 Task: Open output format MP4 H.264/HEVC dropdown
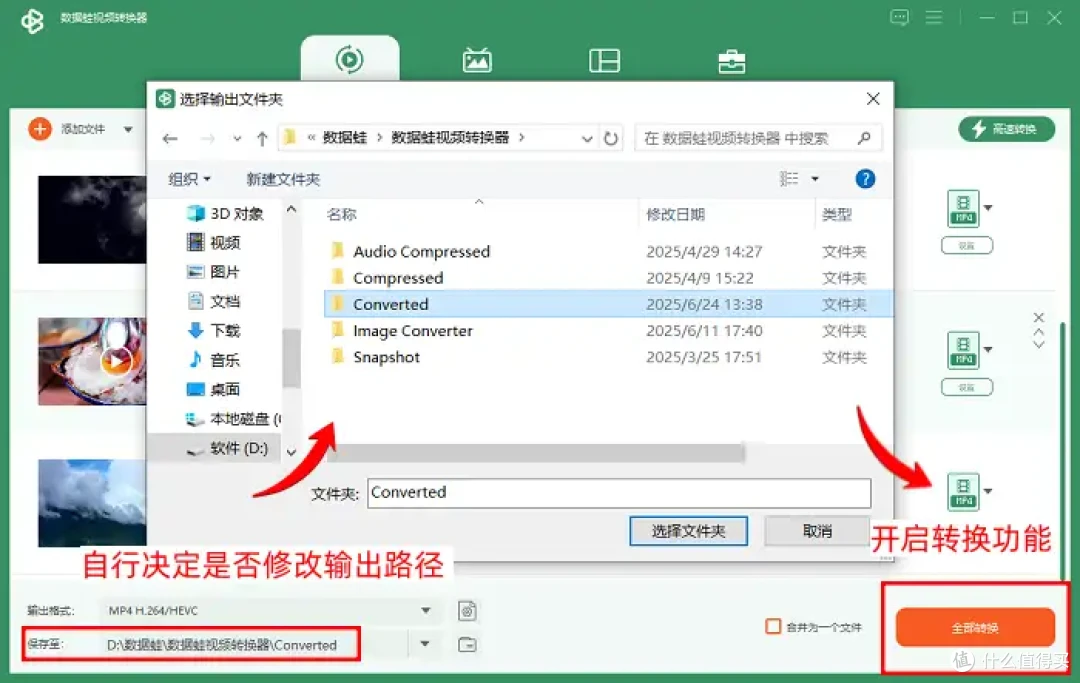[x=269, y=611]
